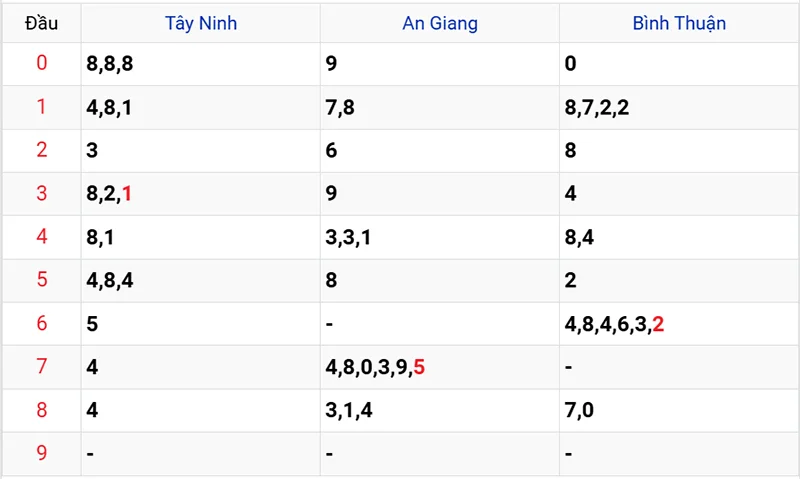Click the red 2 in Bình Thuận row 6
The height and width of the screenshot is (479, 800).
[x=658, y=325]
